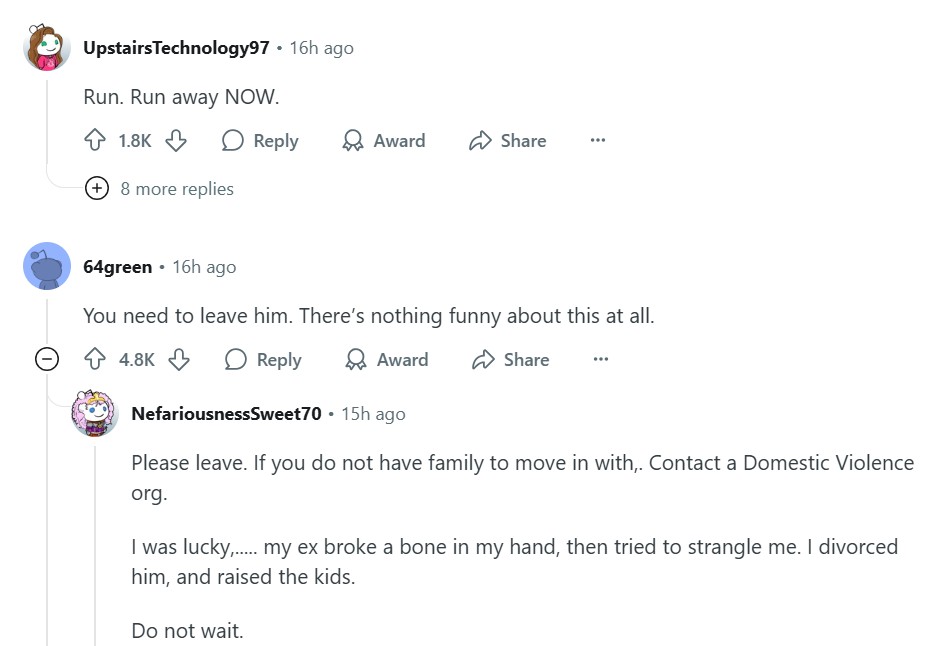Screen dimensions: 943x646
Task: Click UpstairsTechnology97's avatar
Action: pos(46,46)
